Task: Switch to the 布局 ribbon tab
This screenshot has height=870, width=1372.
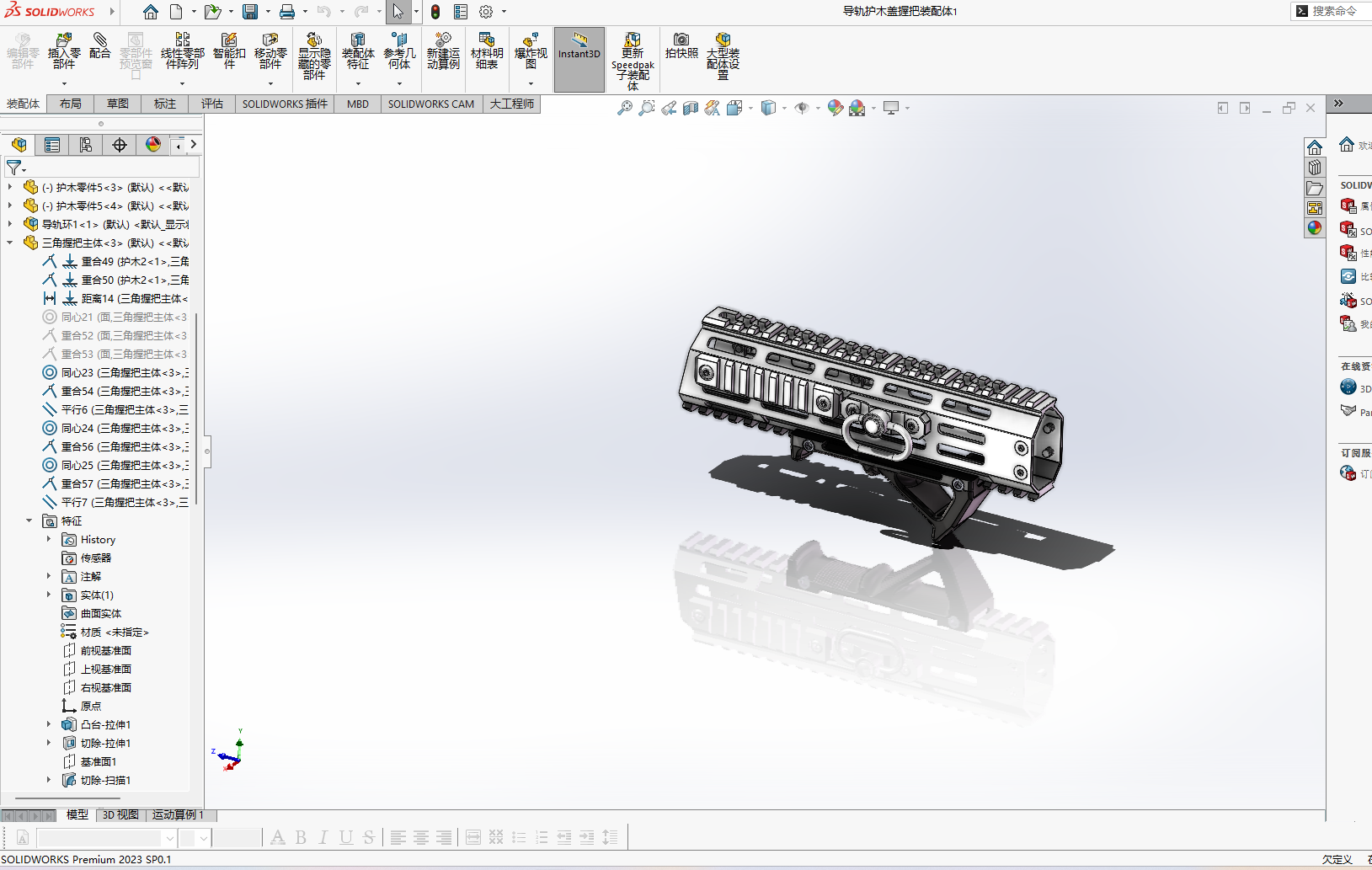Action: tap(71, 104)
